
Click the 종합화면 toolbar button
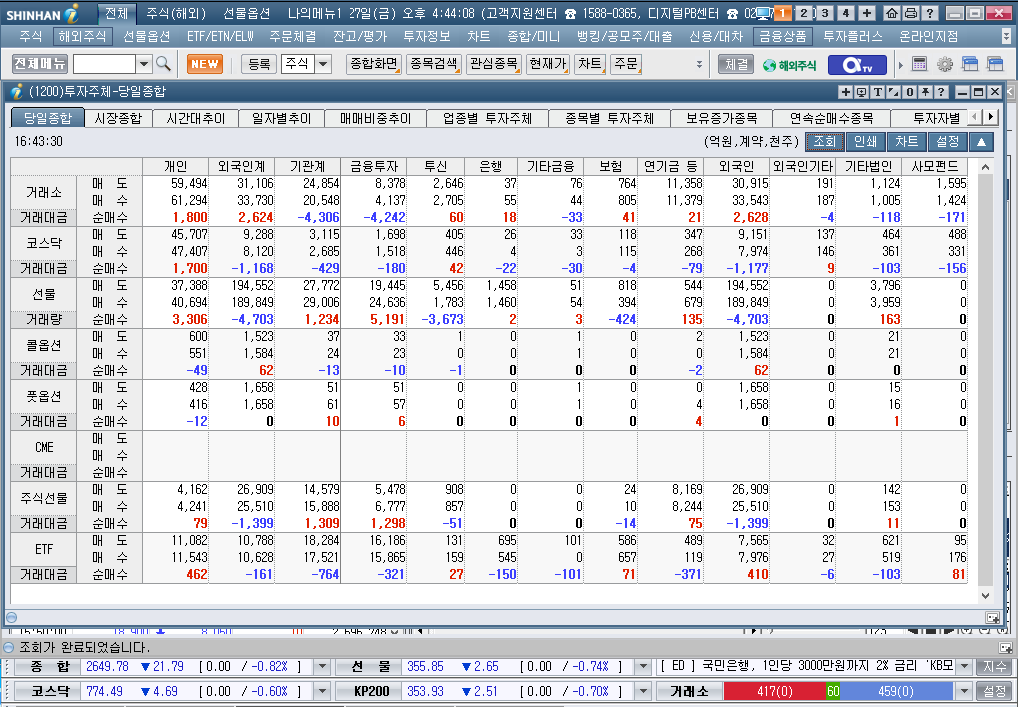(374, 64)
